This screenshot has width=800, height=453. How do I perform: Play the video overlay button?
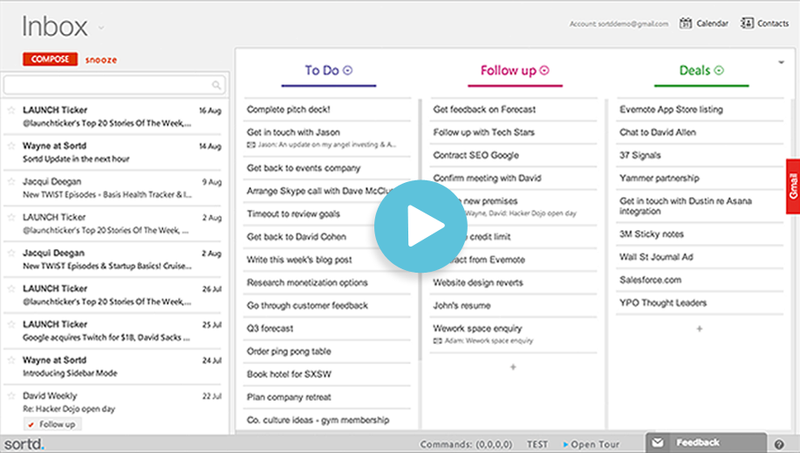pyautogui.click(x=412, y=227)
